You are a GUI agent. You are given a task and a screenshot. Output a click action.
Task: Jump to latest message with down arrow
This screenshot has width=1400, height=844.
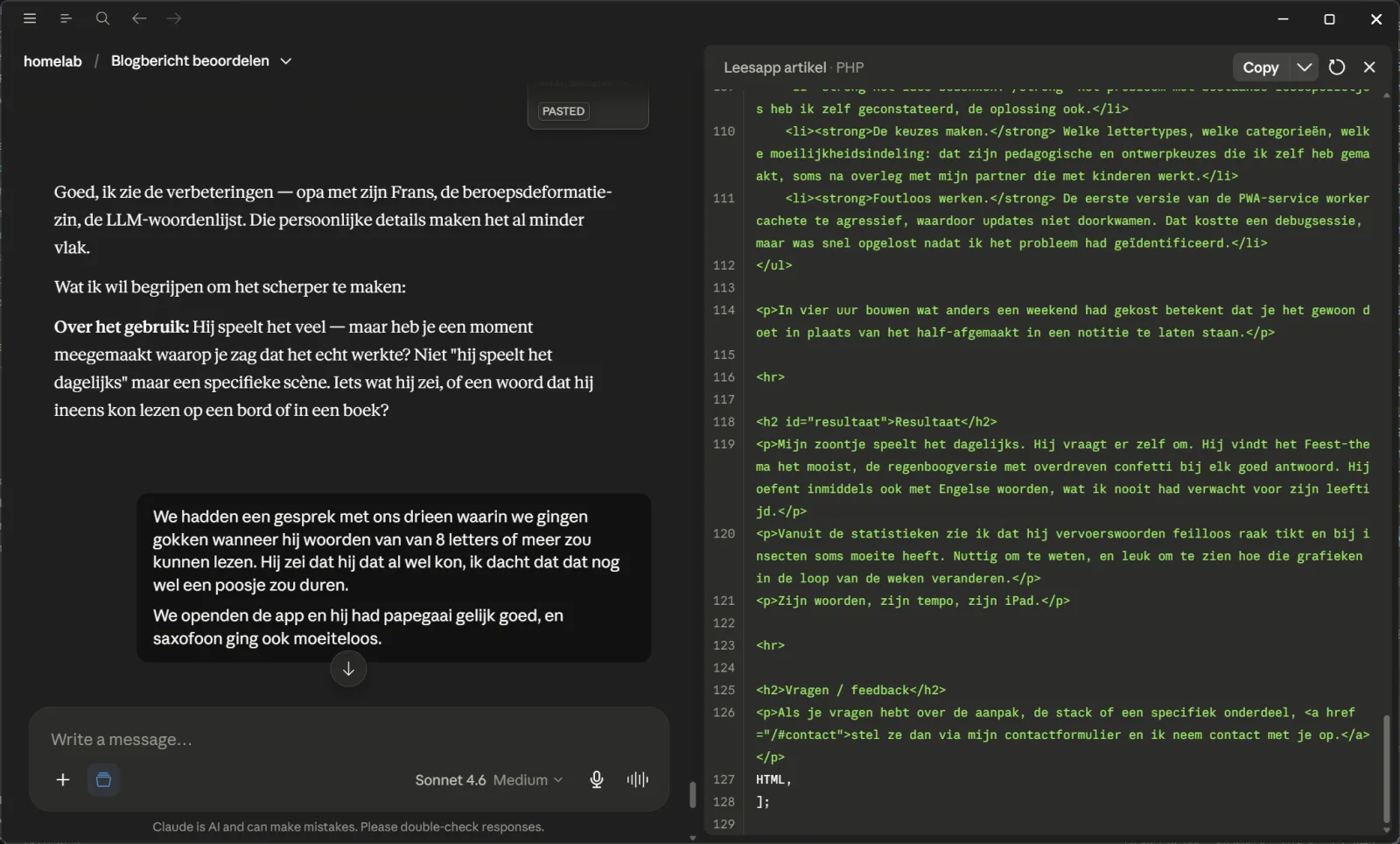click(x=348, y=669)
